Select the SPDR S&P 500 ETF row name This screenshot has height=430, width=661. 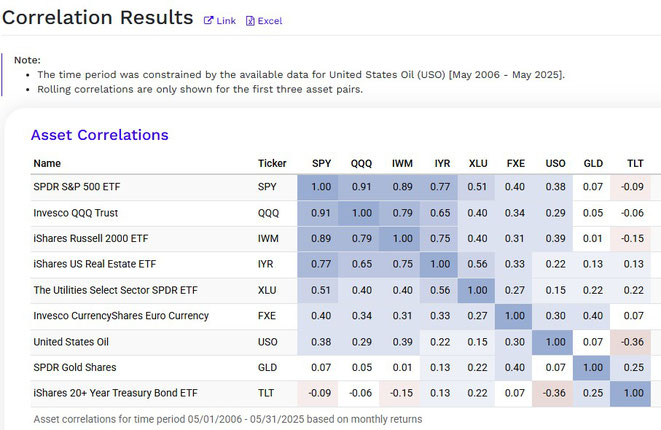(77, 186)
